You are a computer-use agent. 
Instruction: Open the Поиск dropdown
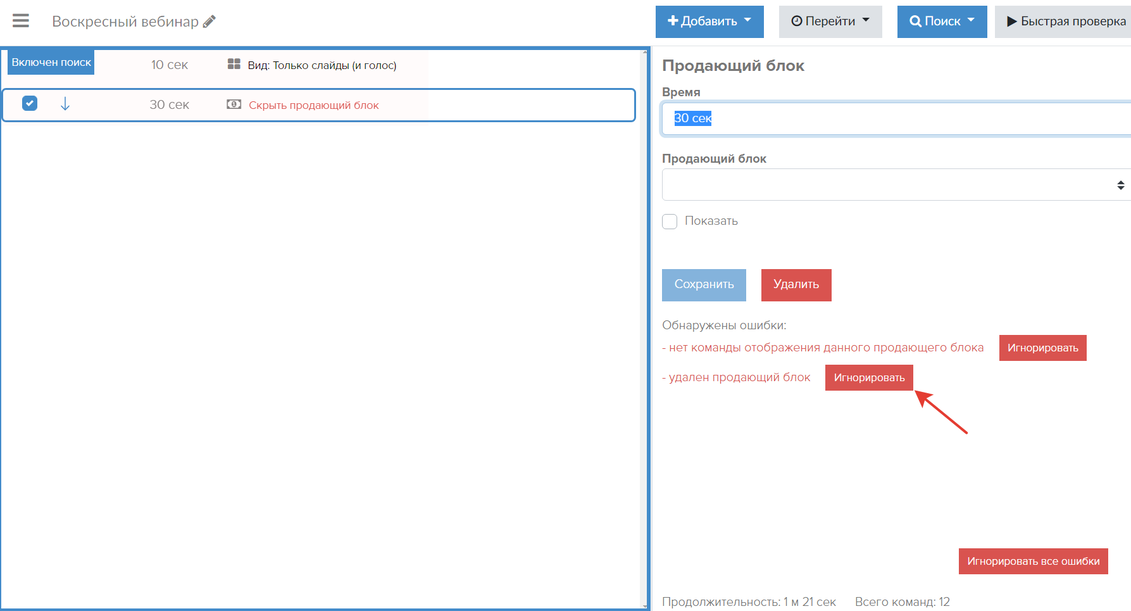[941, 21]
